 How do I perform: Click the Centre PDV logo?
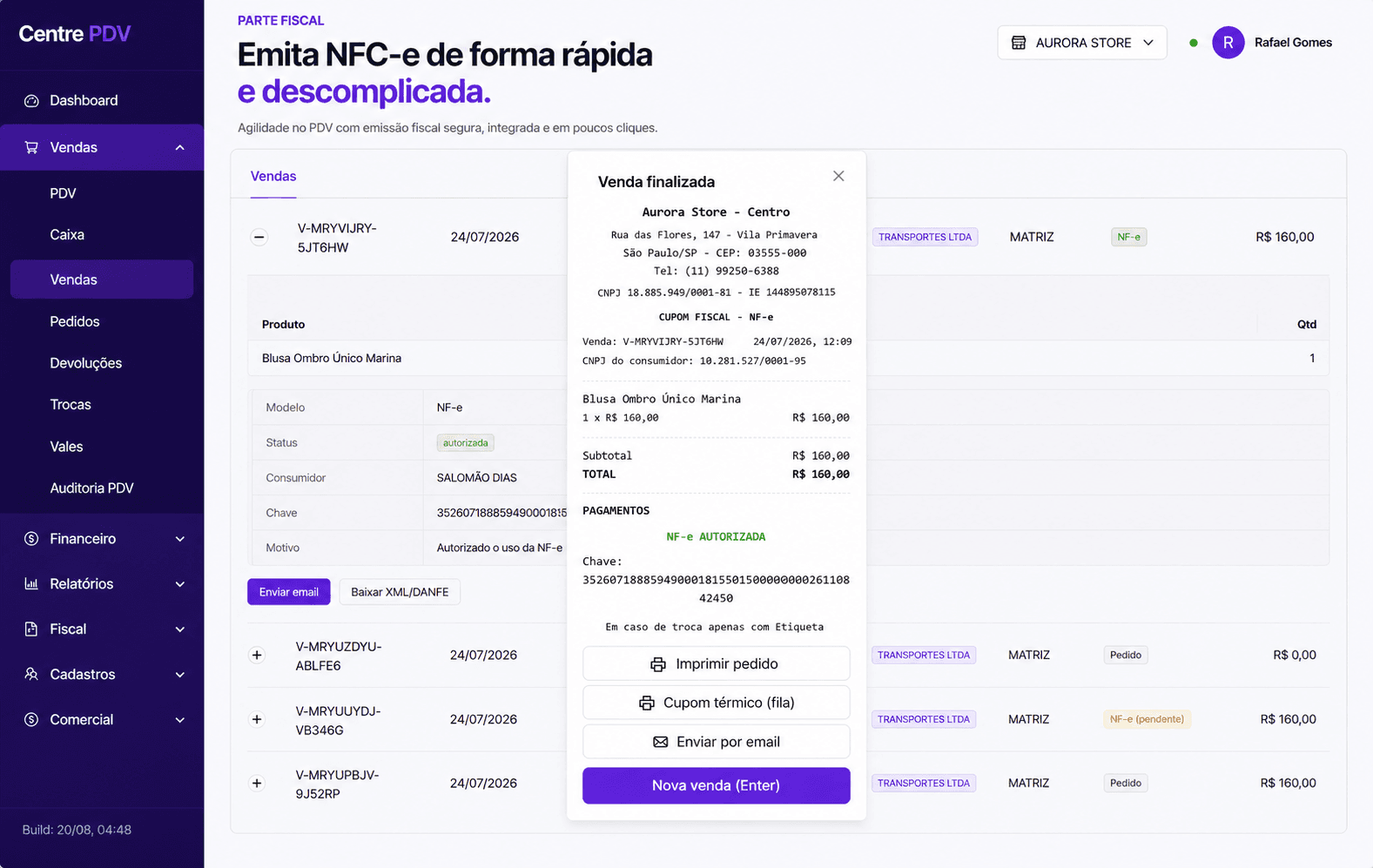click(x=75, y=34)
